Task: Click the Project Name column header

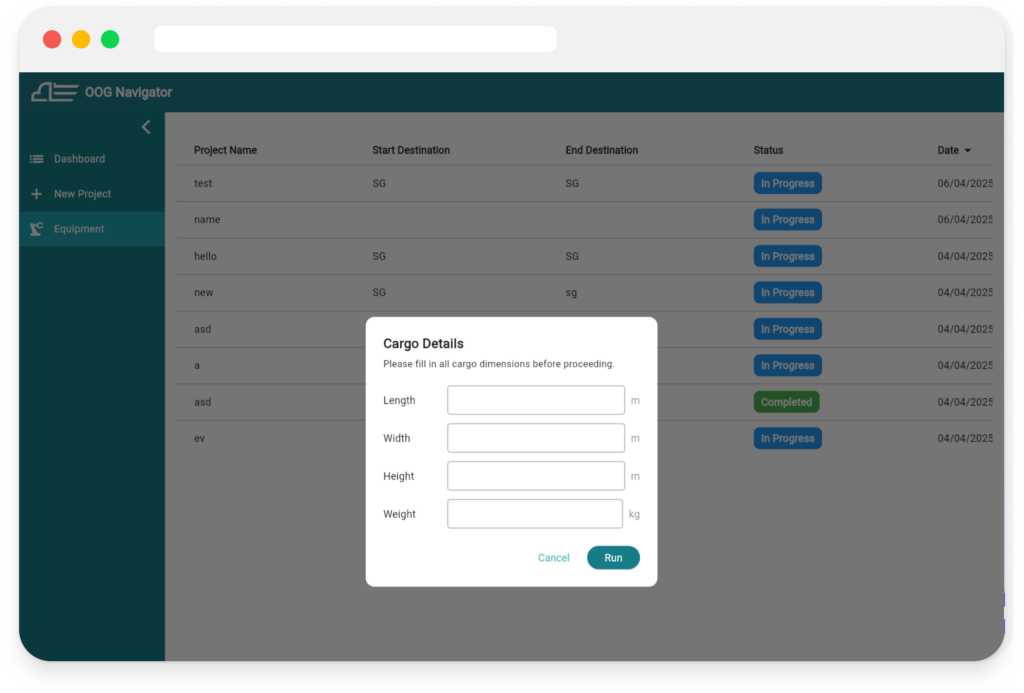Action: 225,150
